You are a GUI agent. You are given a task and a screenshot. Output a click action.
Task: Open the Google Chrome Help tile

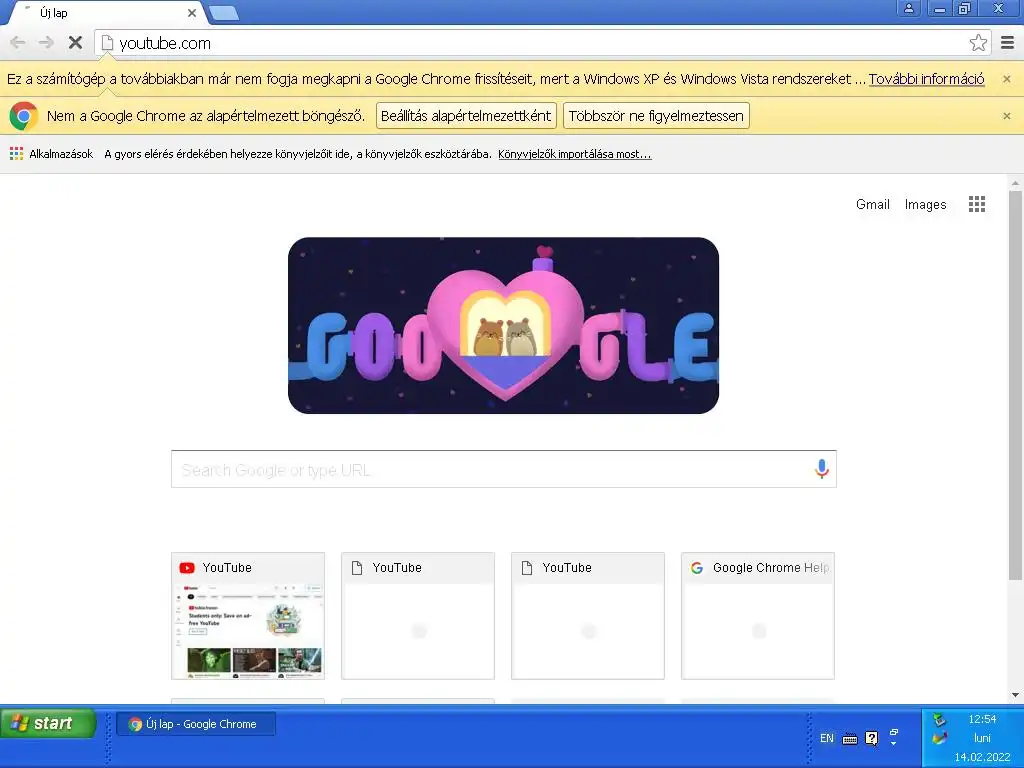758,616
